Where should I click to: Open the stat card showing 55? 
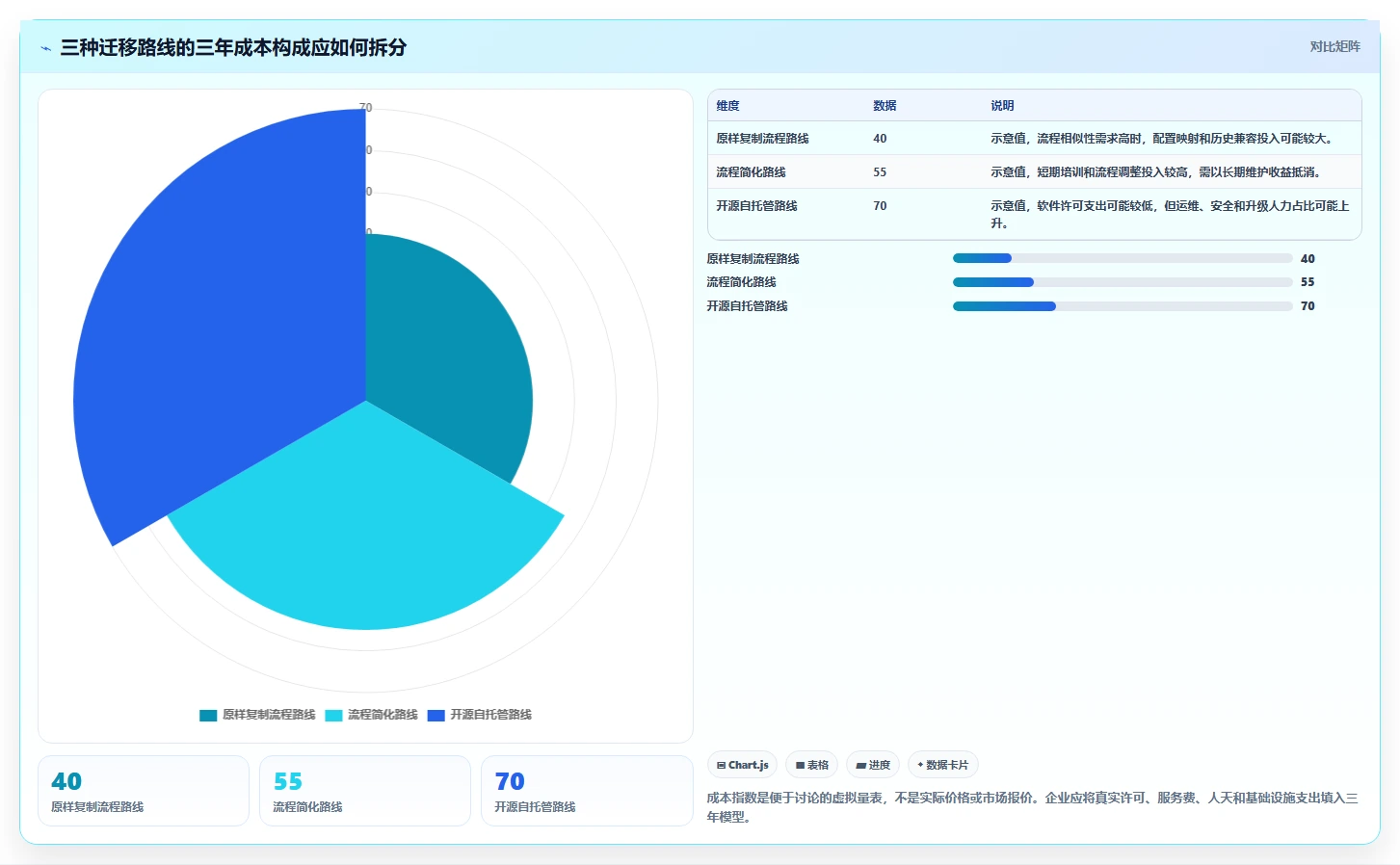click(365, 791)
